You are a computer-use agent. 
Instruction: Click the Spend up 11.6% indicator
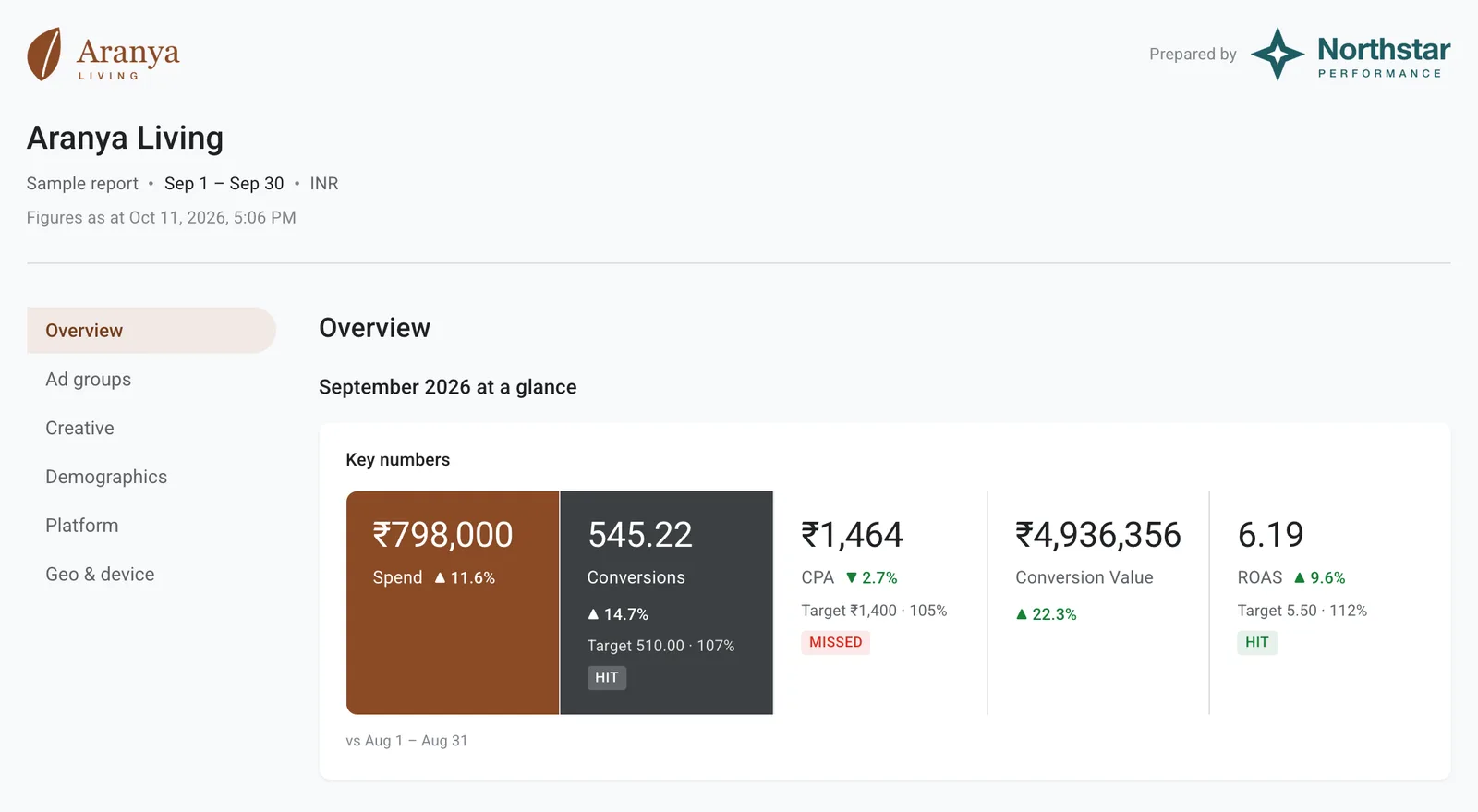(465, 577)
